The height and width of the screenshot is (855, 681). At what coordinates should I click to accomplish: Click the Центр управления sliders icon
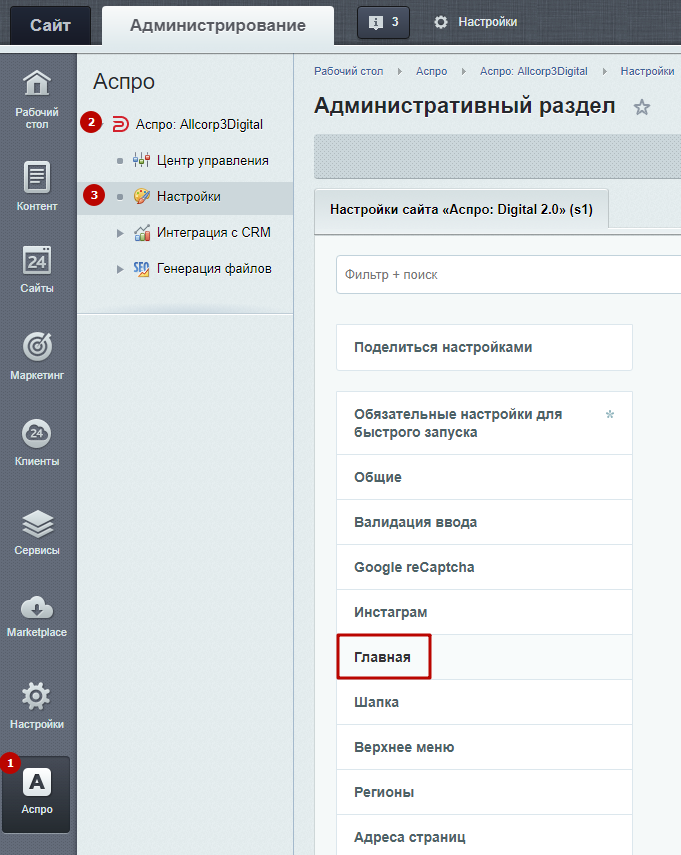click(142, 160)
